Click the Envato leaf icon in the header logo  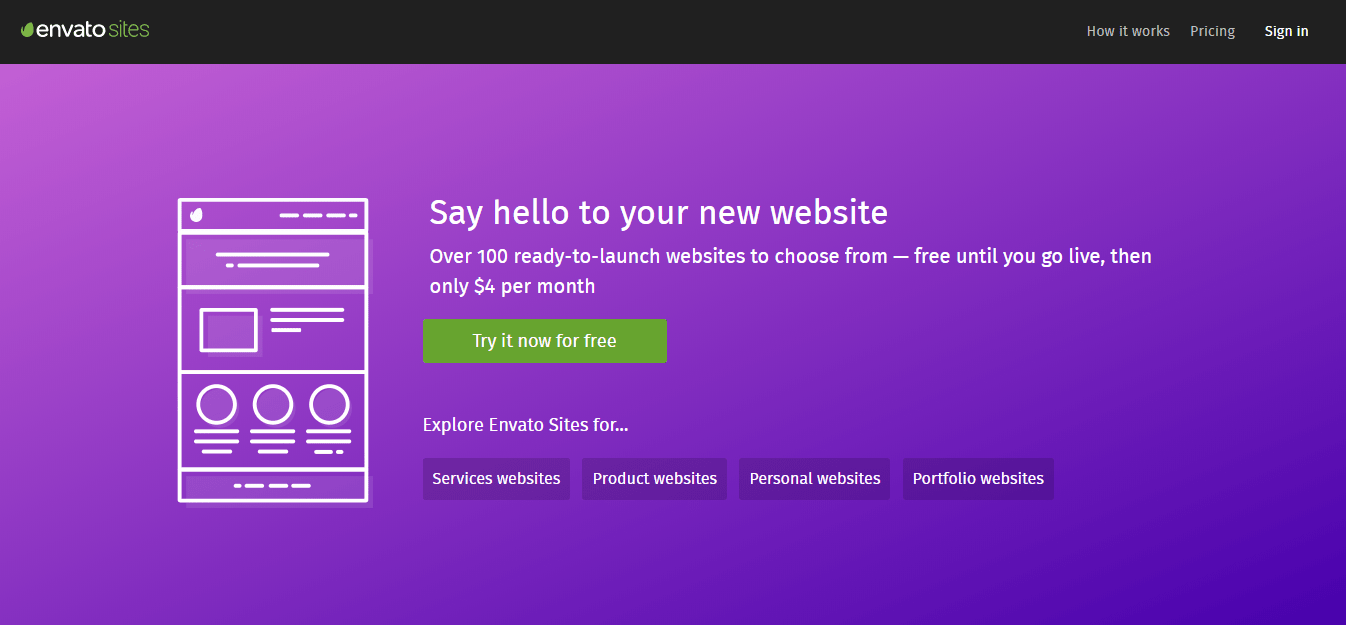click(x=28, y=30)
